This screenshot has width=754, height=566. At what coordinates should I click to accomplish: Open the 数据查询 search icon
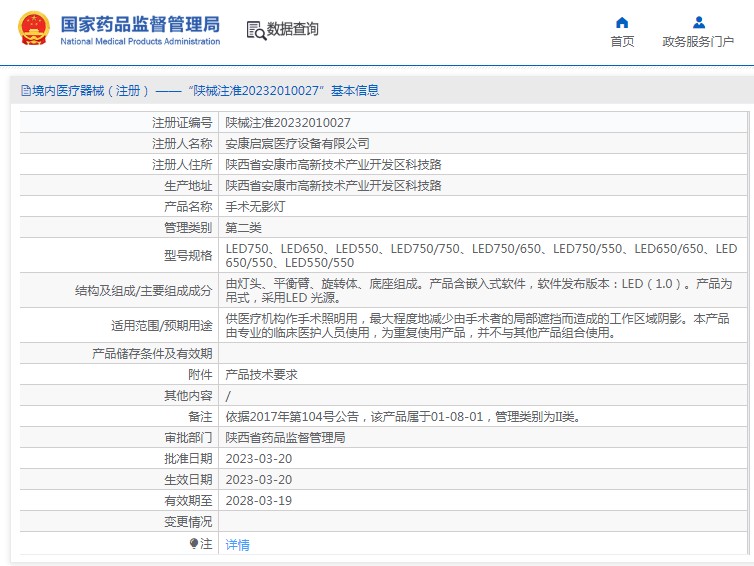pos(256,30)
